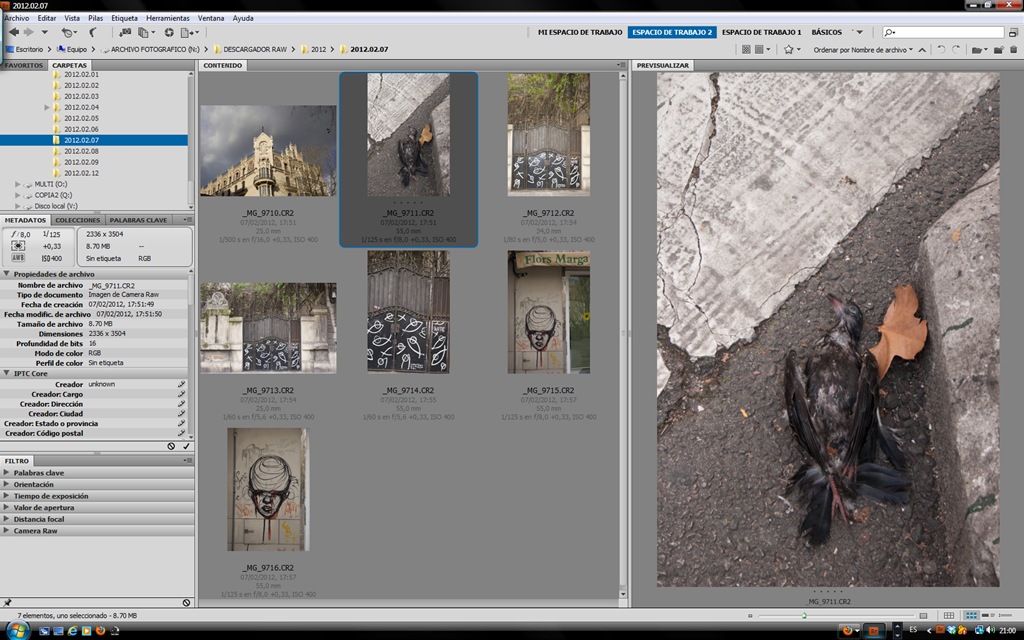Viewport: 1024px width, 640px height.
Task: Click the thumbnail size slider handle
Action: pyautogui.click(x=805, y=615)
